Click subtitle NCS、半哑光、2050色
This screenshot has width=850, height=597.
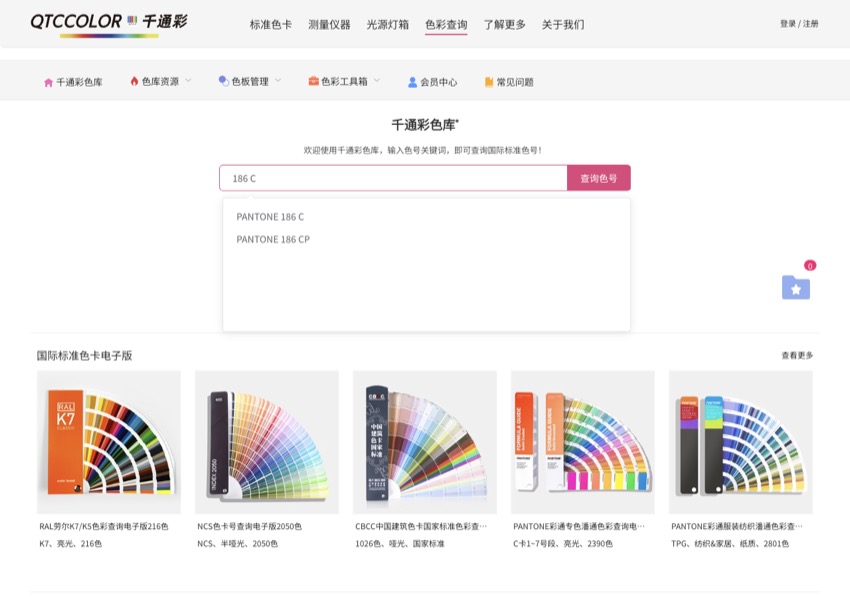[237, 543]
